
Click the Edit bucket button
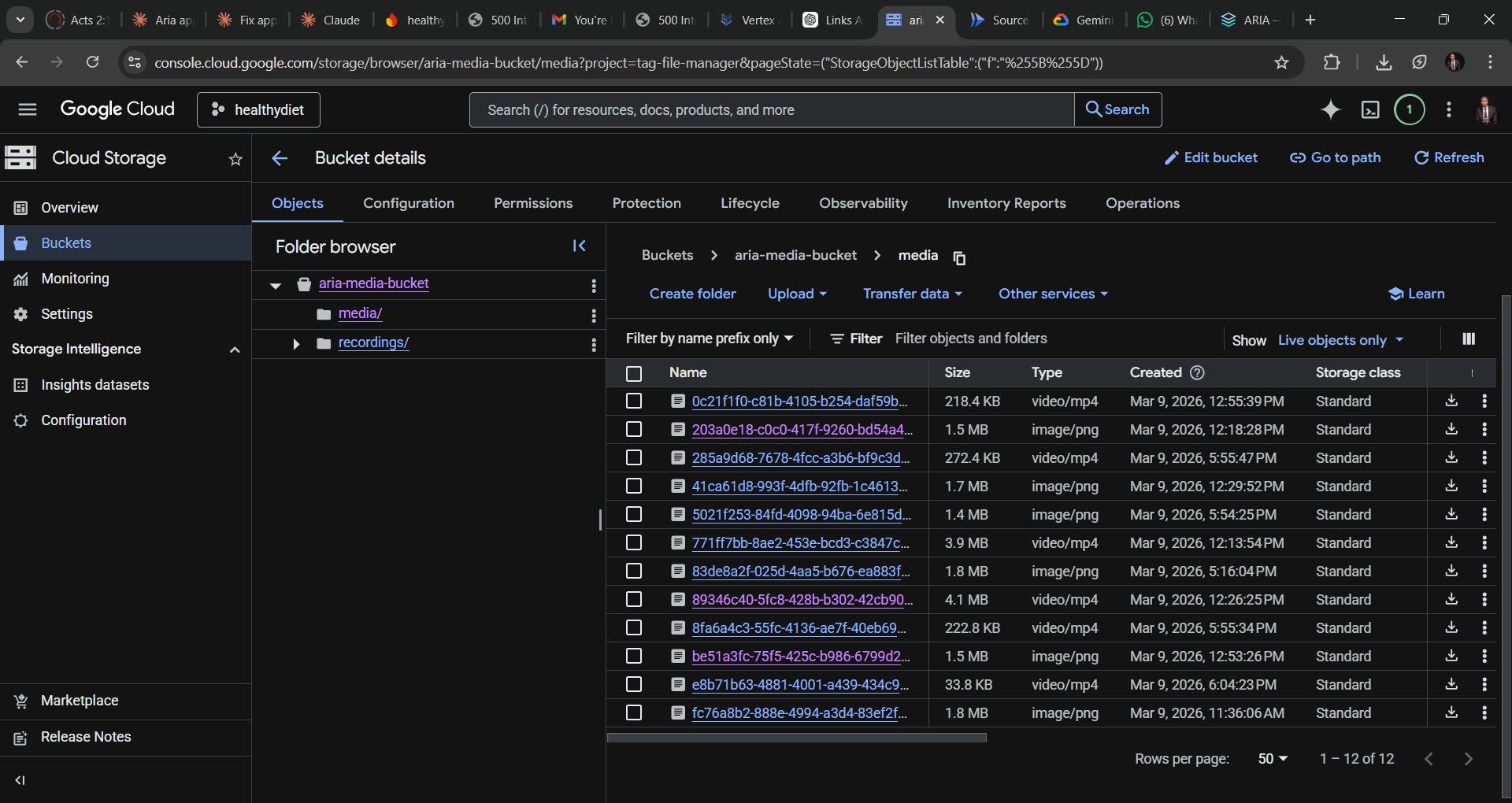1210,157
